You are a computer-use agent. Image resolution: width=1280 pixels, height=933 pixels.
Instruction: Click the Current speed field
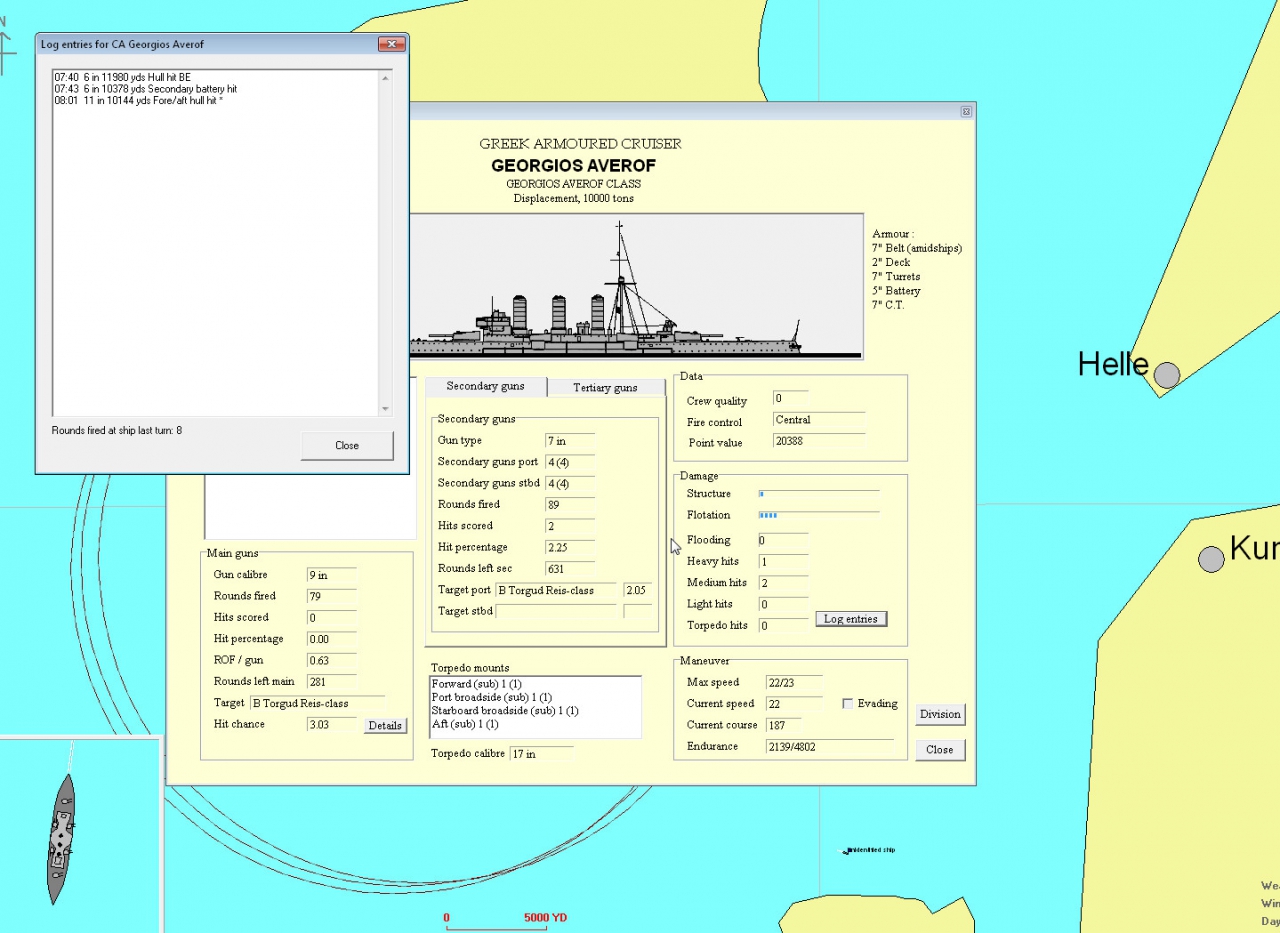click(x=794, y=704)
